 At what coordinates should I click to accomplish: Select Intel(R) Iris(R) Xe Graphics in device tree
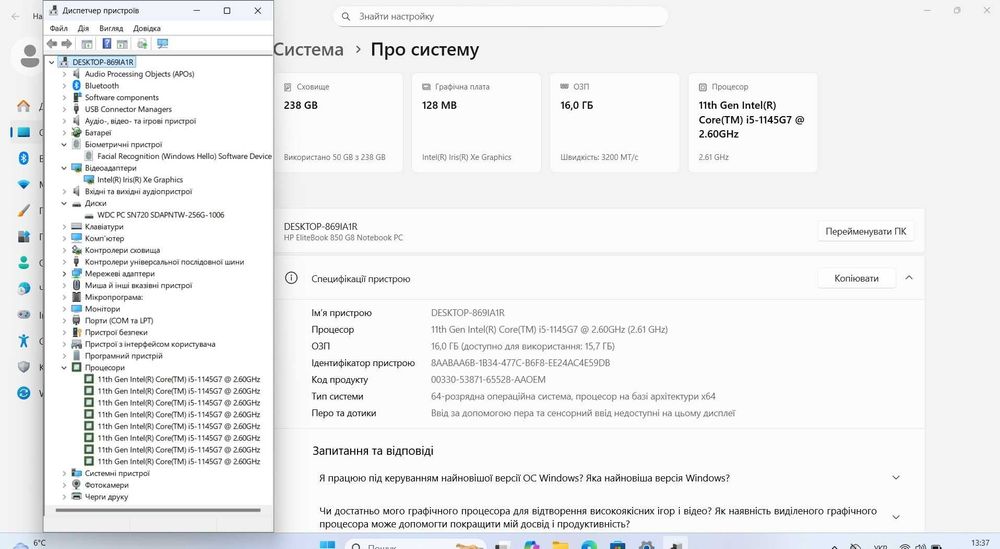pyautogui.click(x=140, y=180)
